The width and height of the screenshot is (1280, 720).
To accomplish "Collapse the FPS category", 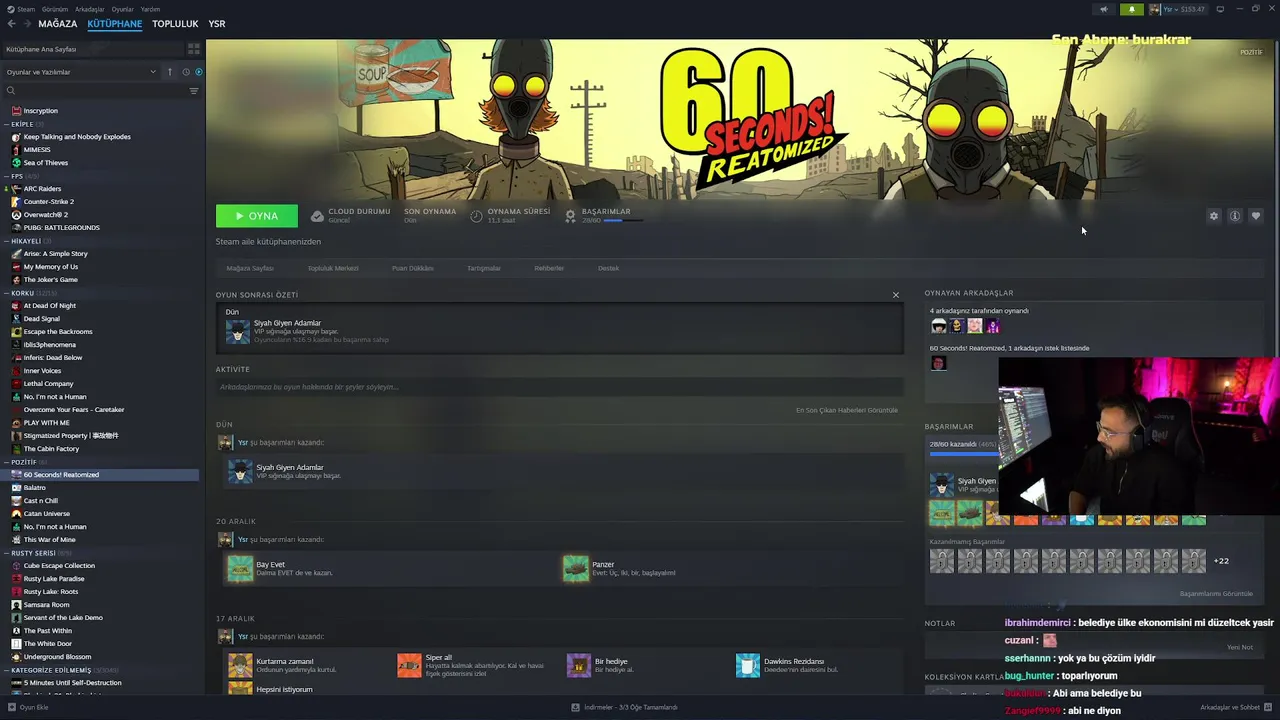I will pyautogui.click(x=7, y=176).
